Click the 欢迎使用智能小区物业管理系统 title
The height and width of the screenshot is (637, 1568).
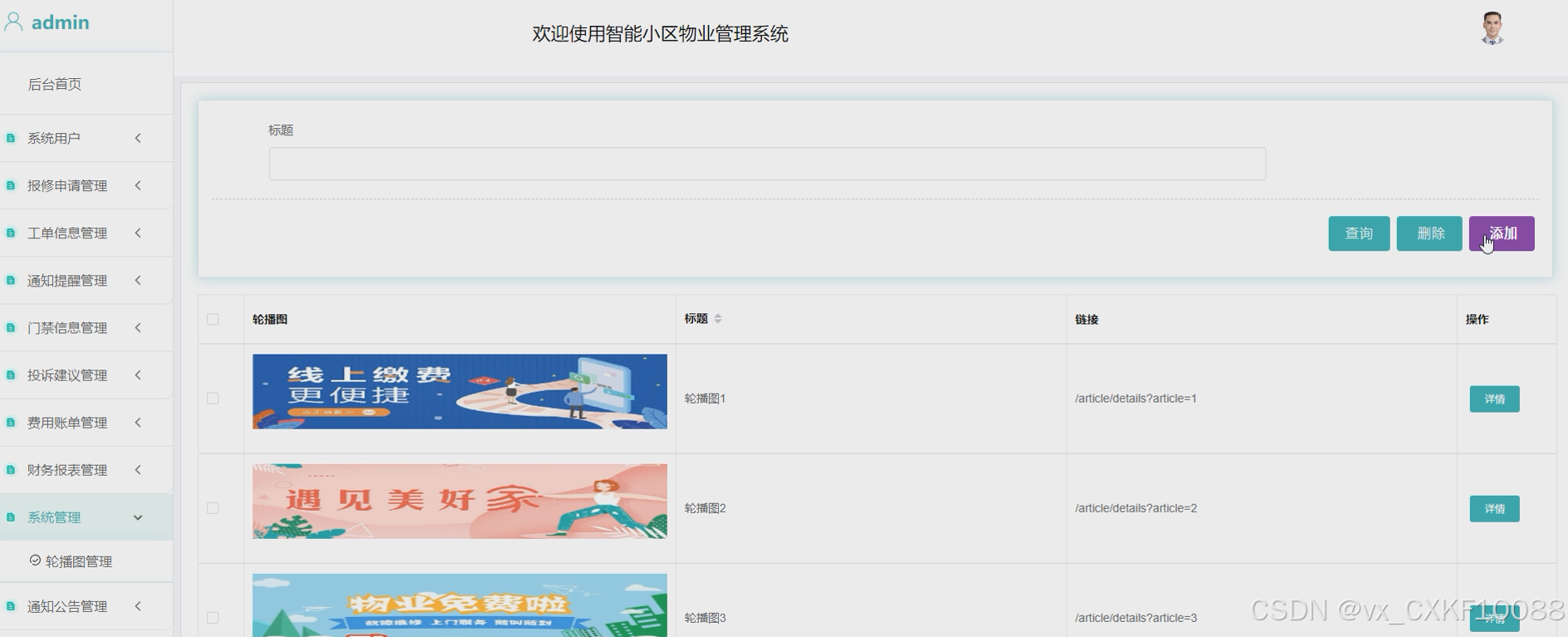660,34
